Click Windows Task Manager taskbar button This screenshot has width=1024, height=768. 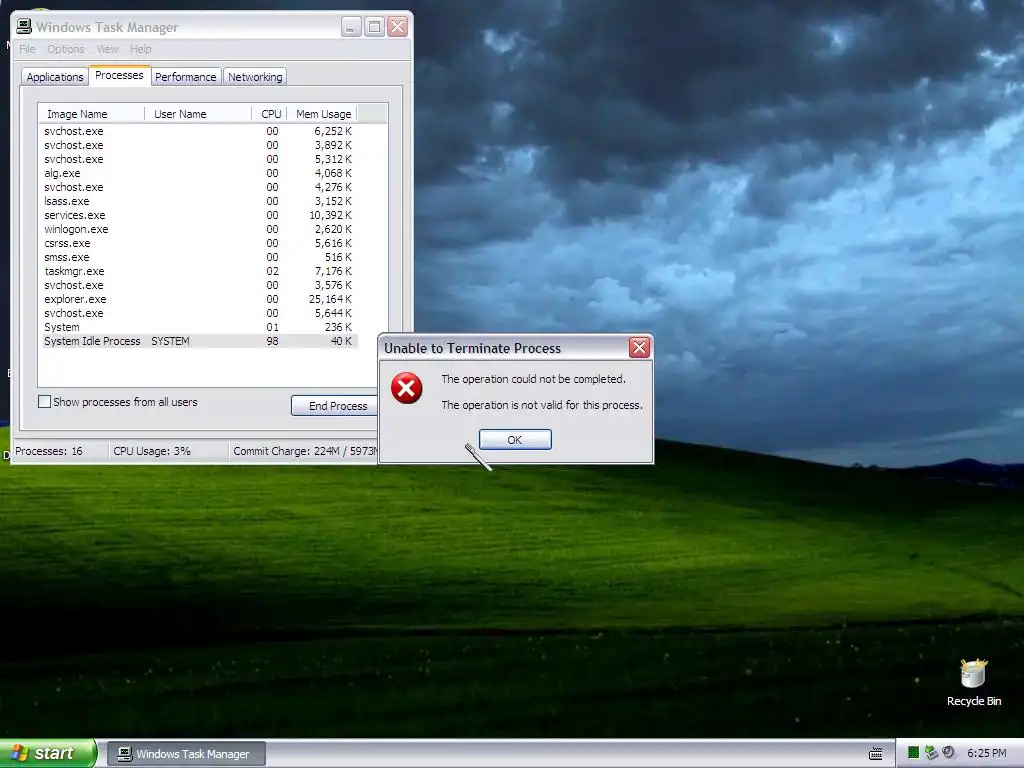click(186, 754)
